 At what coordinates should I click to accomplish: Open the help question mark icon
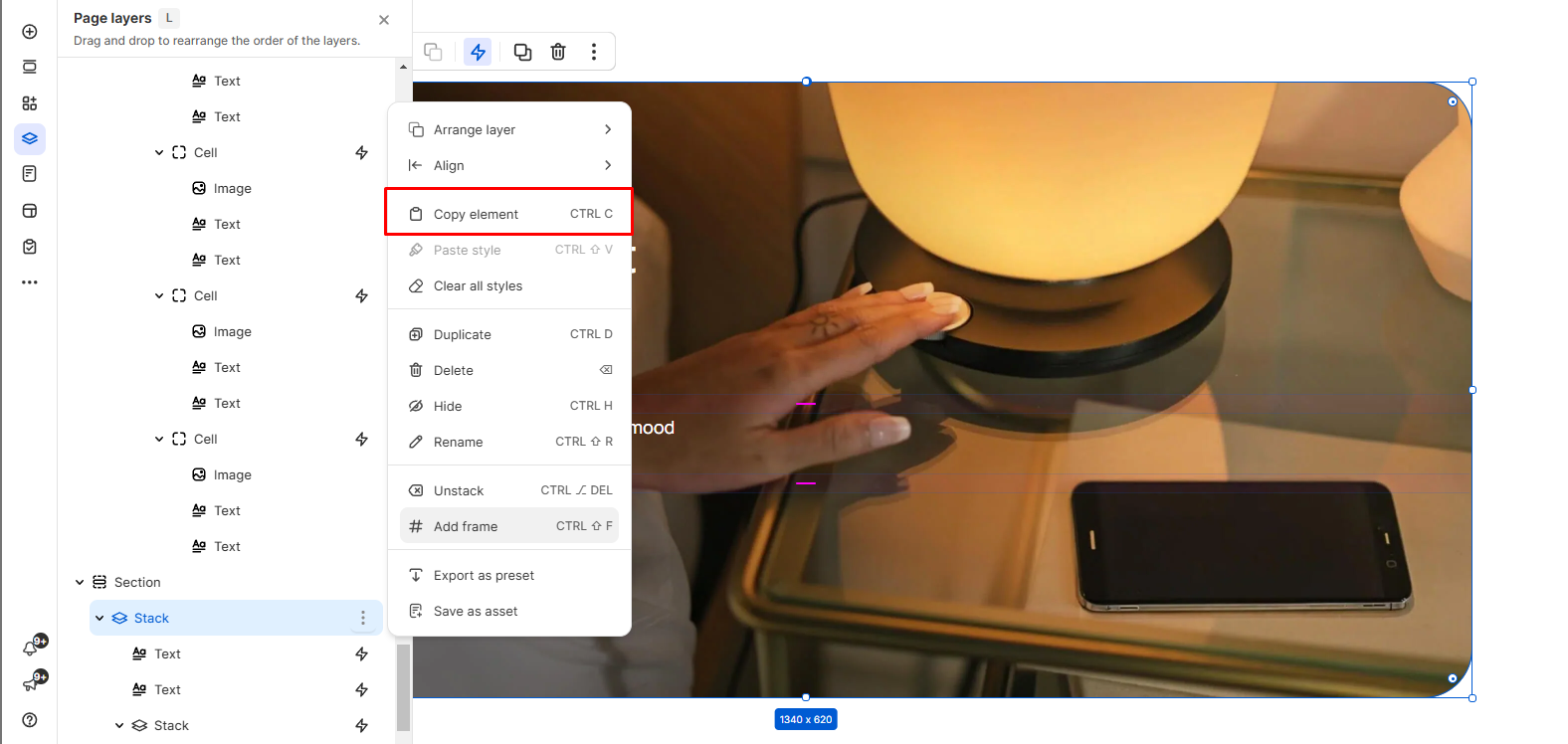tap(30, 720)
